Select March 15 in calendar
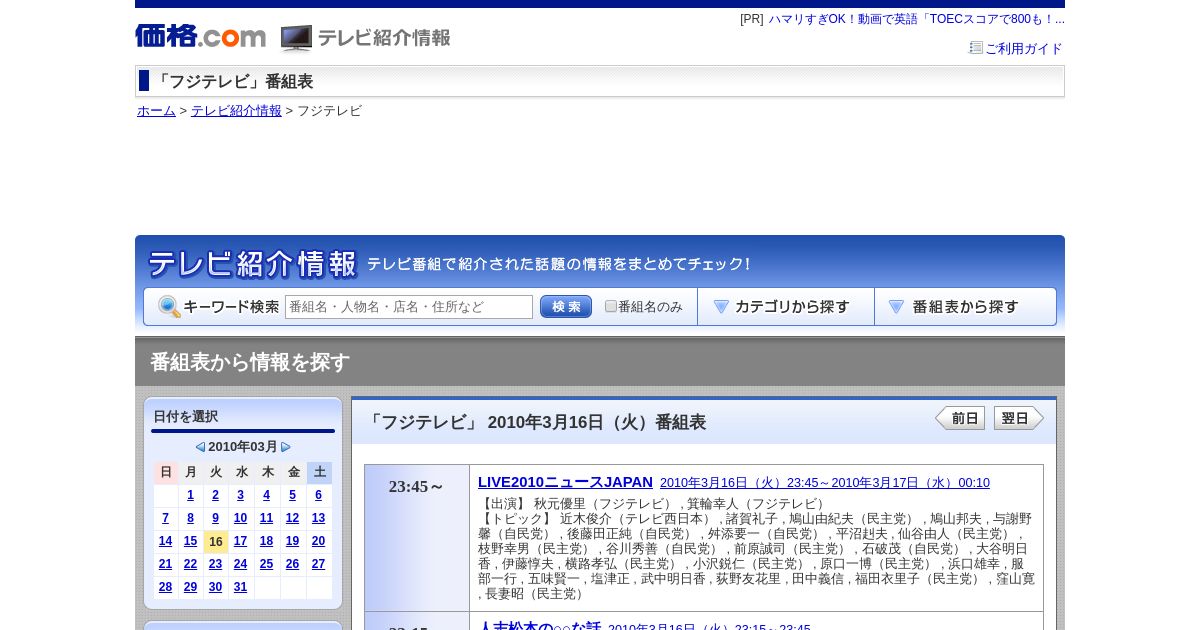 tap(191, 541)
